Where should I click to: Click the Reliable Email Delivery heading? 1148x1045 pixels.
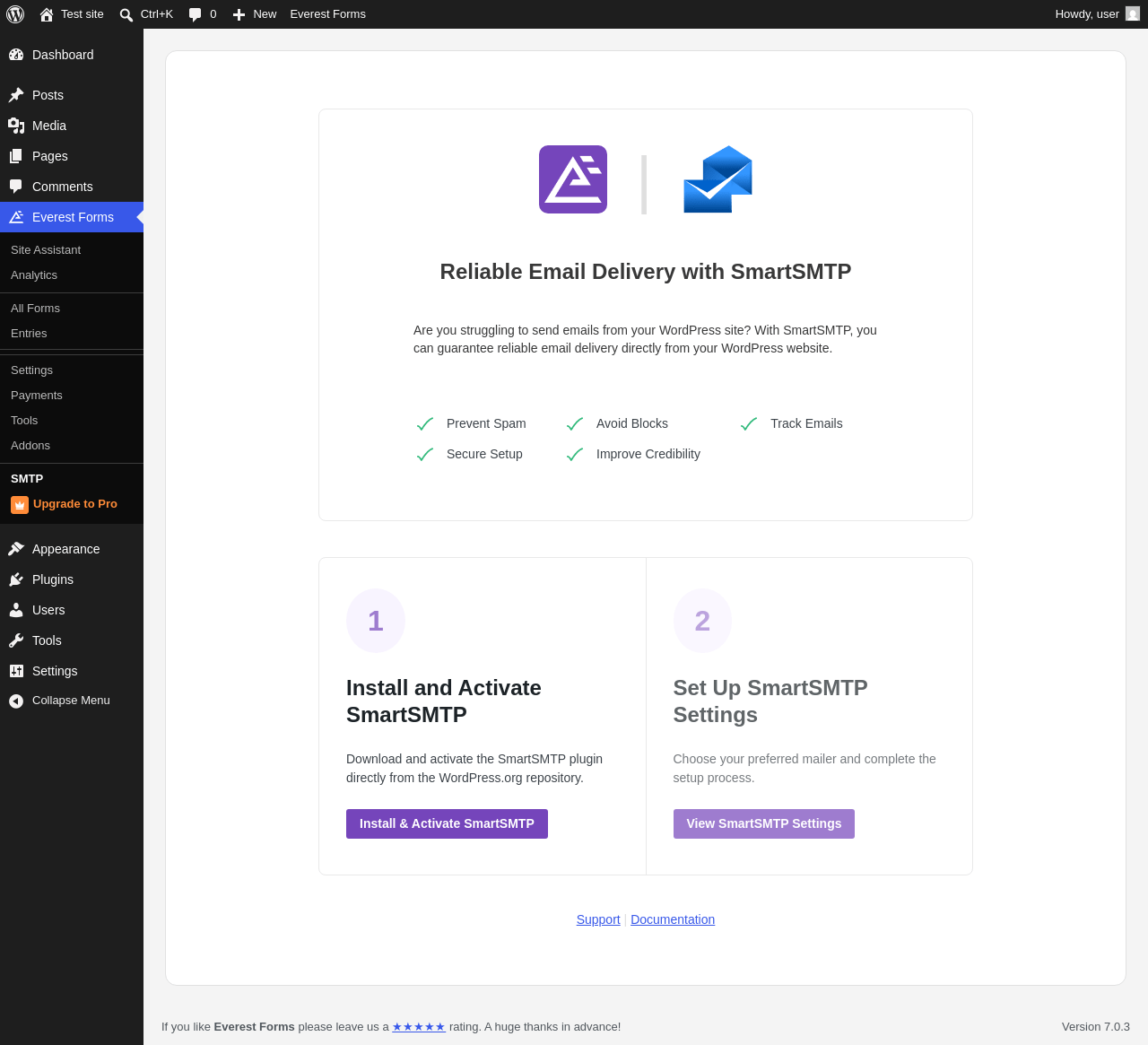(646, 272)
